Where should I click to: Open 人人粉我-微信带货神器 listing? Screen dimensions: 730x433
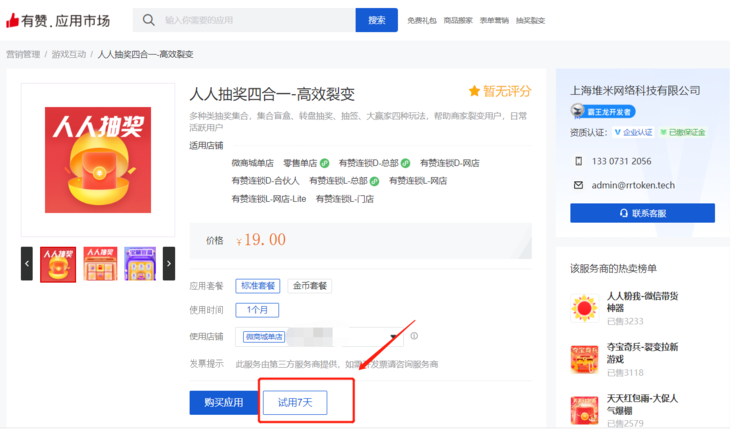(x=642, y=302)
